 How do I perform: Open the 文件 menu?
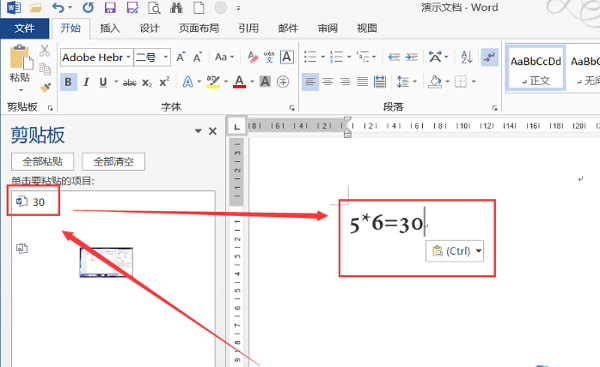(24, 28)
